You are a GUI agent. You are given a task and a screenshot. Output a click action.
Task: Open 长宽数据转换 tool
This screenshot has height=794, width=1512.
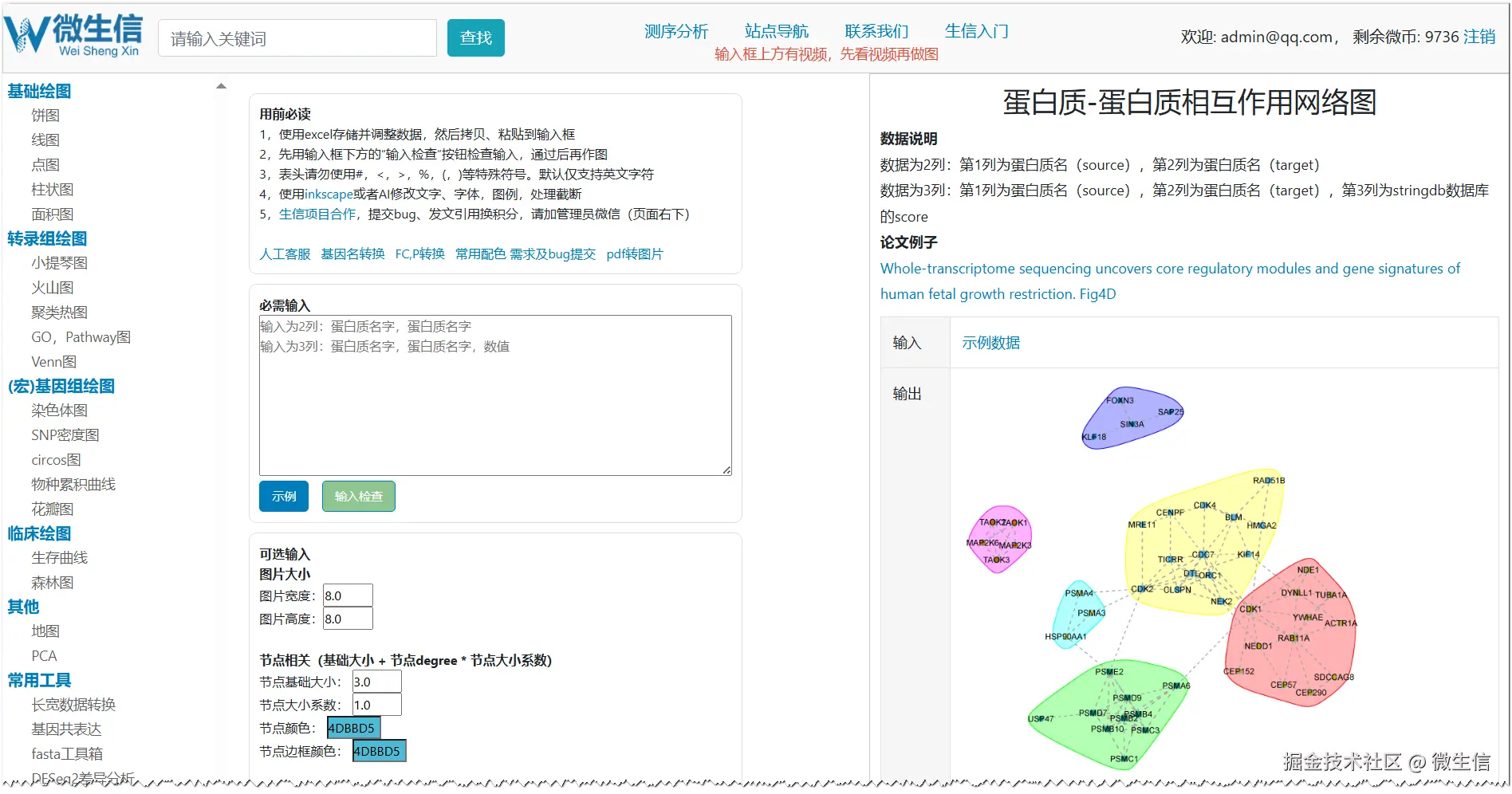[x=73, y=705]
